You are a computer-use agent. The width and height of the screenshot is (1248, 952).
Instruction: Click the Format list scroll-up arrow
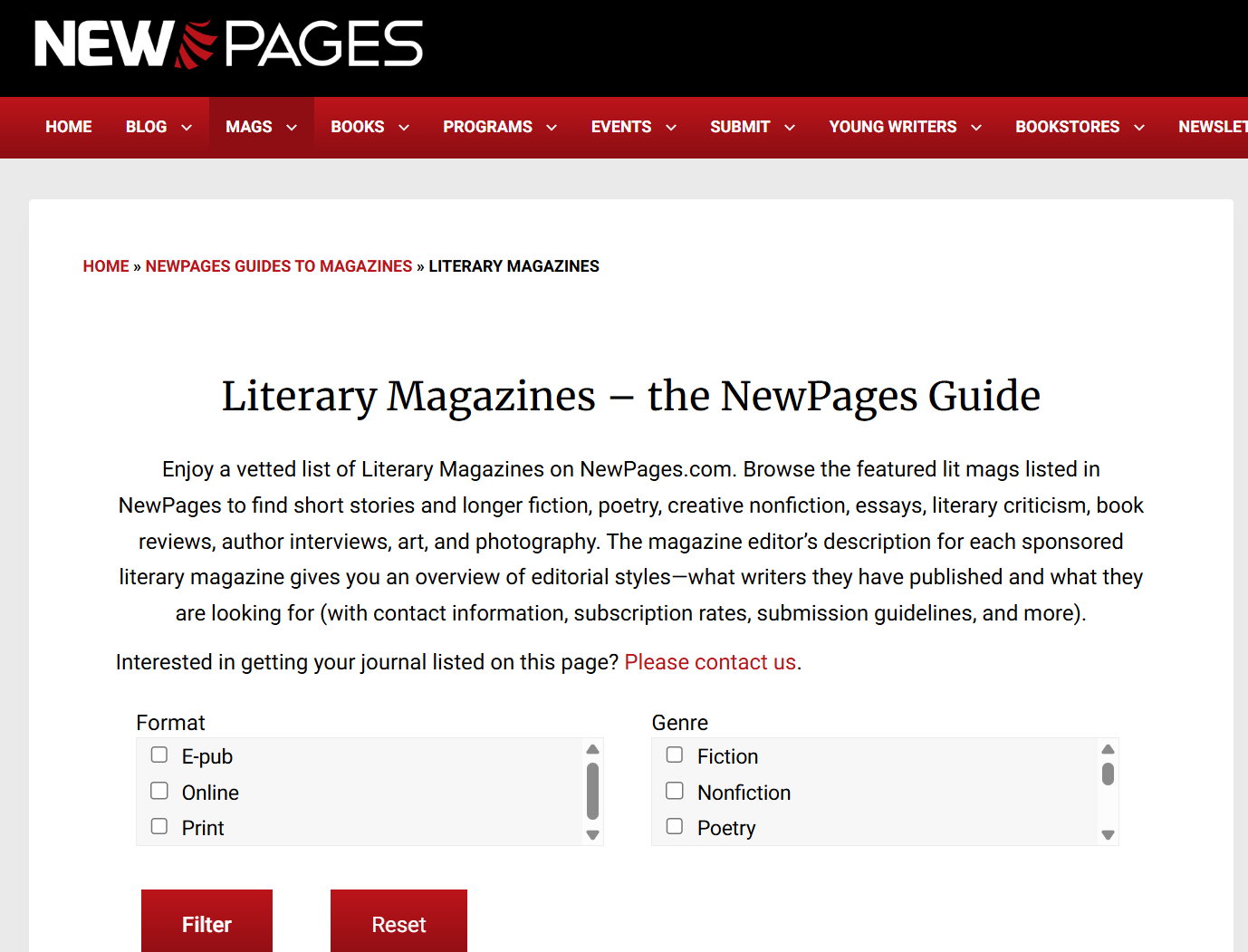point(592,749)
